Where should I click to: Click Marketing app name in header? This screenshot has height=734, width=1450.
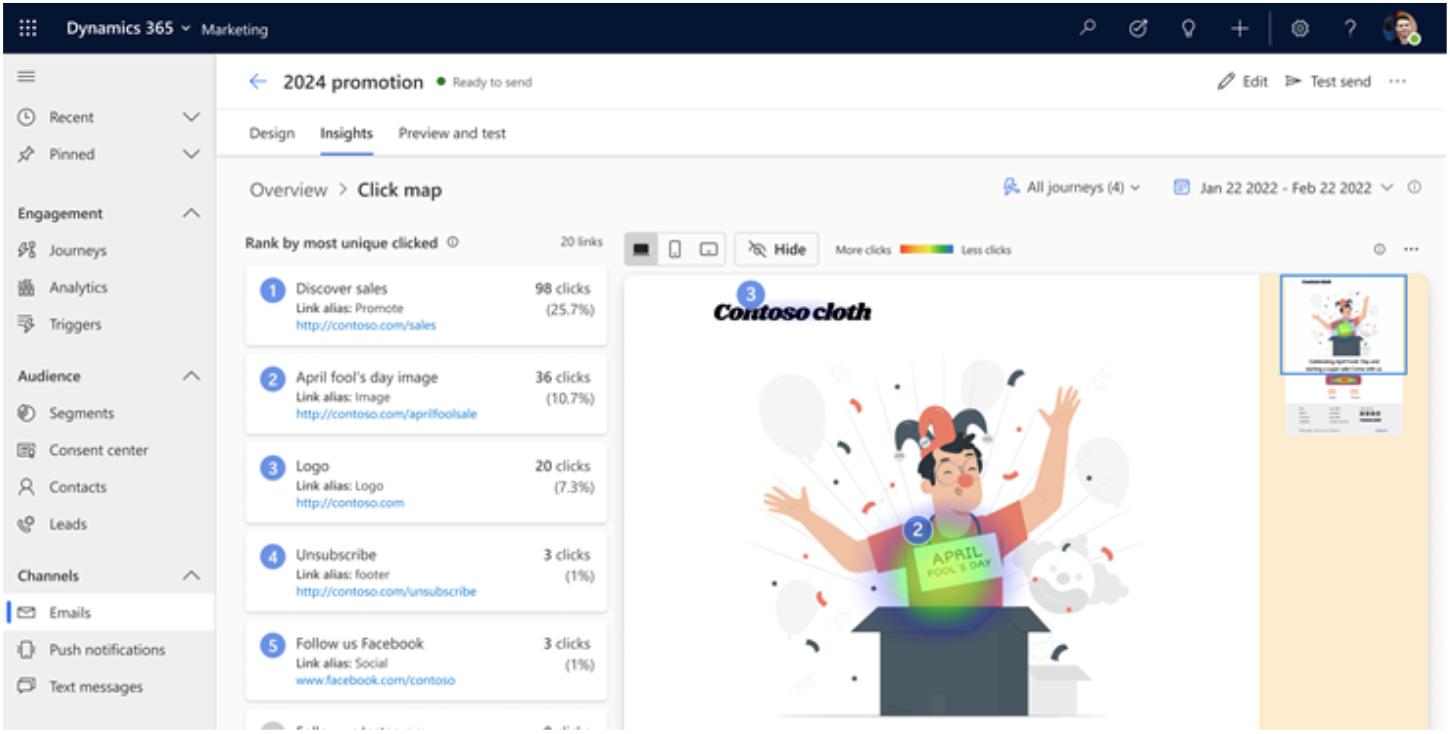click(x=234, y=30)
